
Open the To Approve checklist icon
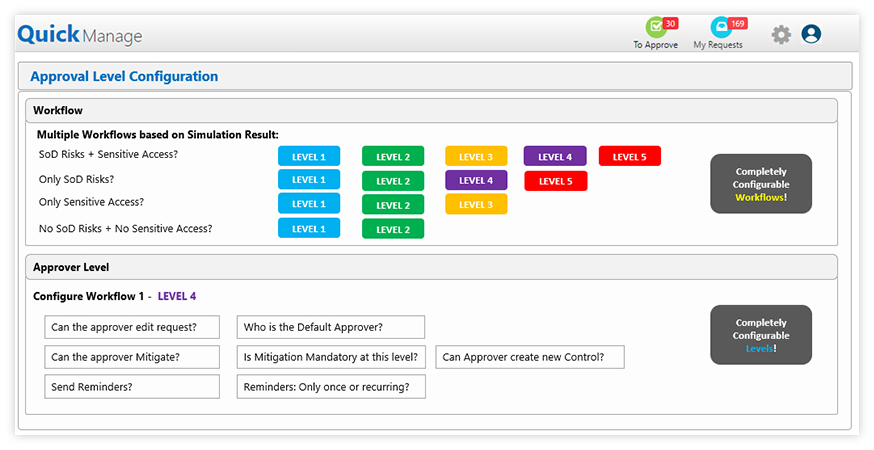(x=656, y=27)
